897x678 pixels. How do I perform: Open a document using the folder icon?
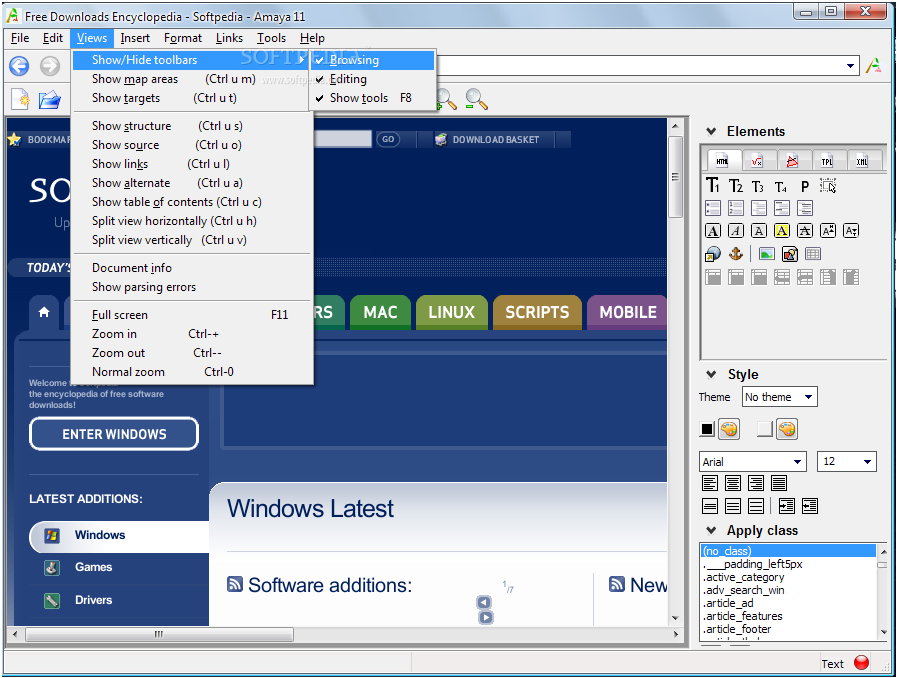pos(50,100)
